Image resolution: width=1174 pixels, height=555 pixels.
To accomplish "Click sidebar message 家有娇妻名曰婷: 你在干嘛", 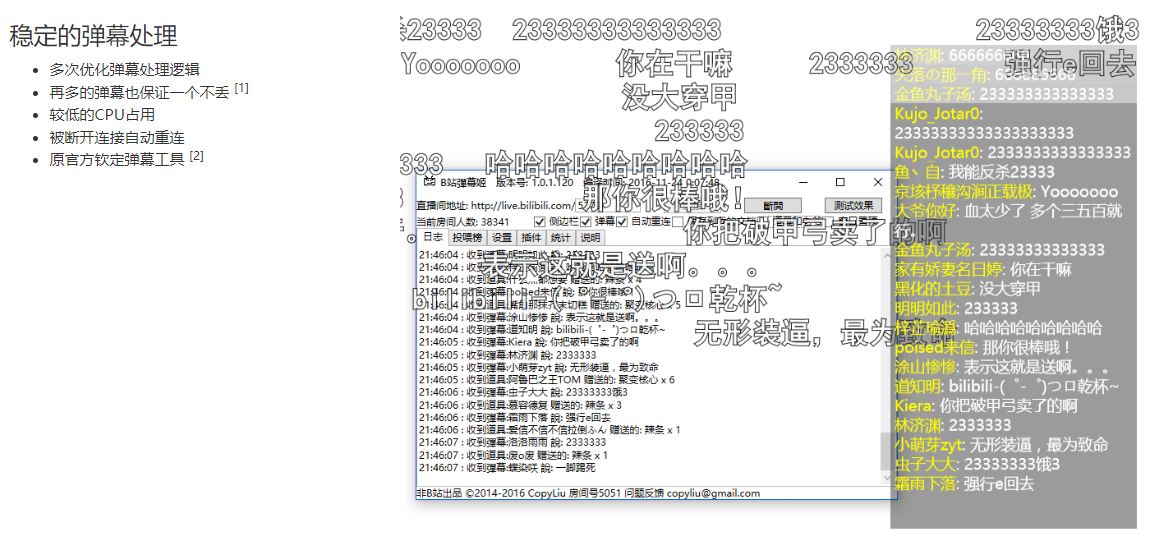I will [983, 270].
